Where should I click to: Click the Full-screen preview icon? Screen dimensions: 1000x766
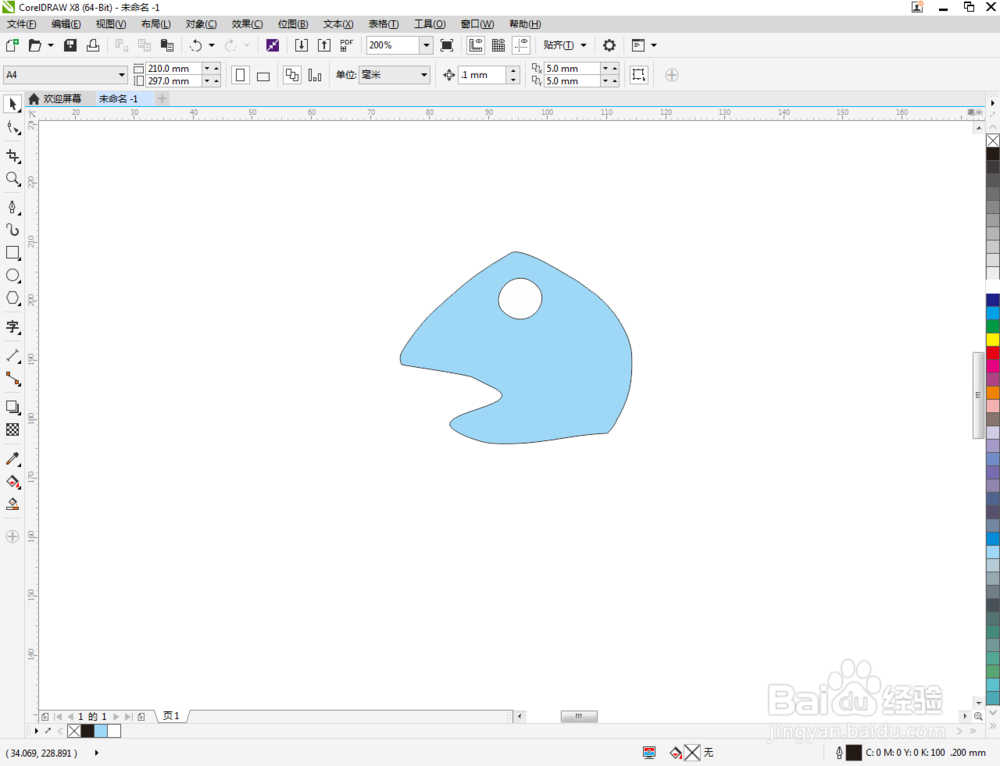(x=447, y=45)
